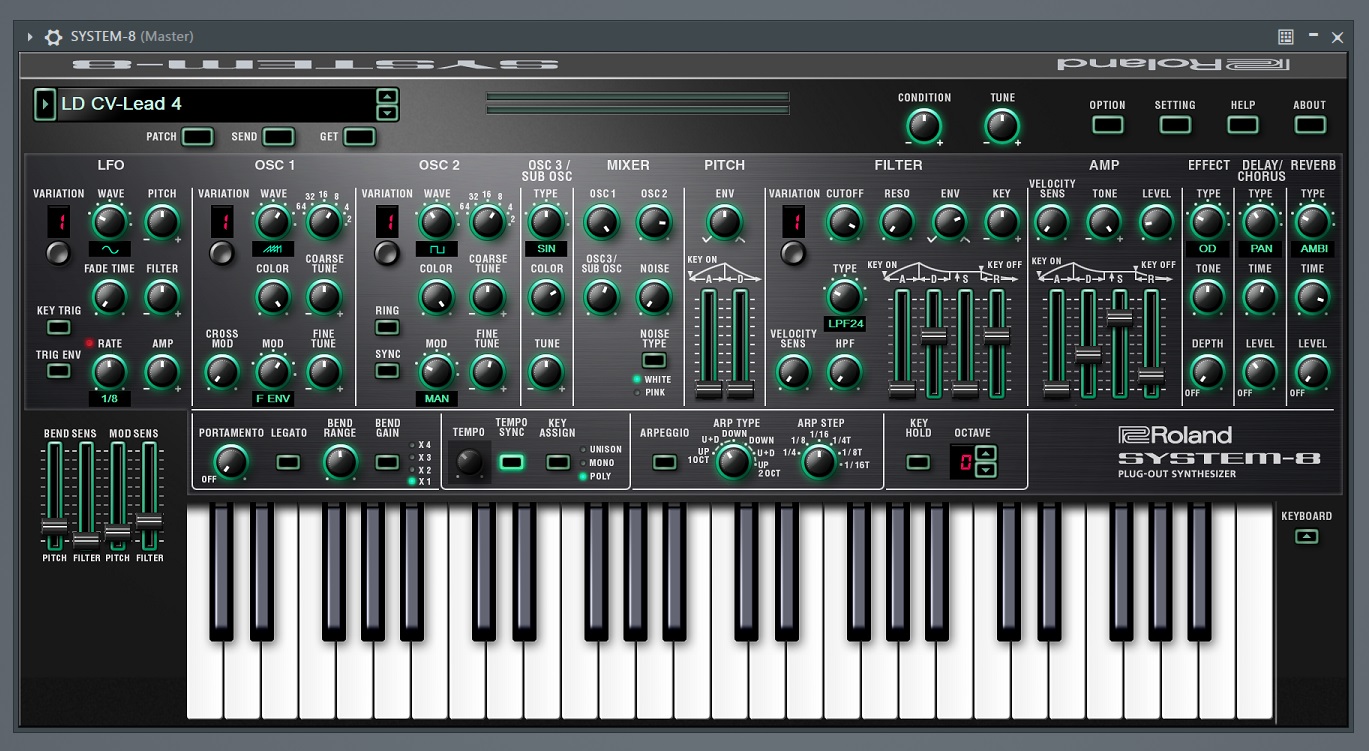Image resolution: width=1369 pixels, height=751 pixels.
Task: Click the OSC 2 variation round button
Action: 387,253
